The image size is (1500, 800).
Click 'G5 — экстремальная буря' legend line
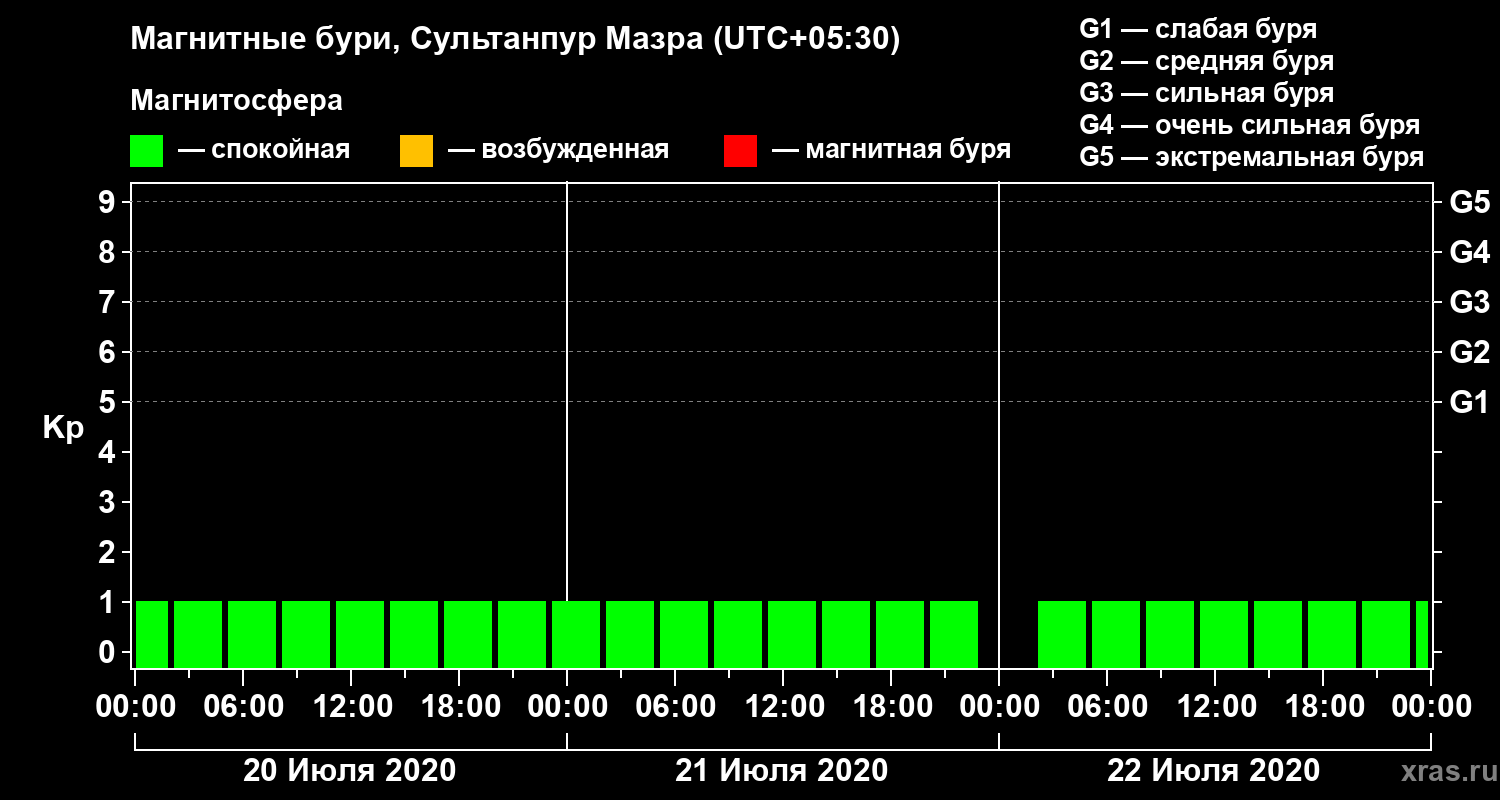pyautogui.click(x=1252, y=157)
